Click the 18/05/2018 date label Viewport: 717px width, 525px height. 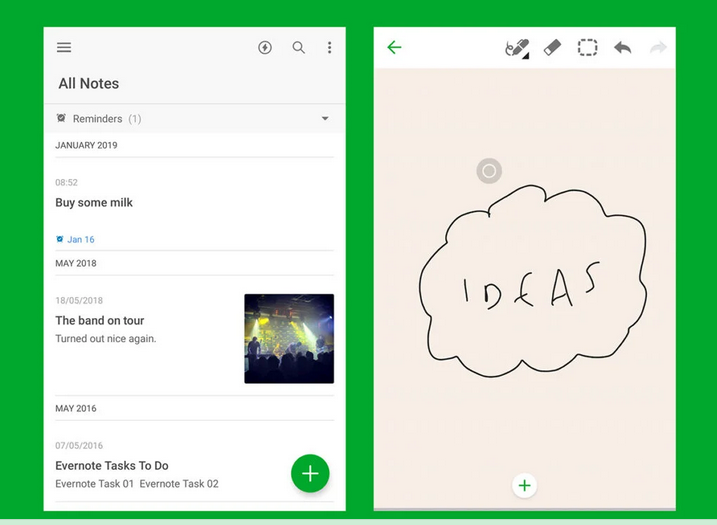click(x=79, y=300)
